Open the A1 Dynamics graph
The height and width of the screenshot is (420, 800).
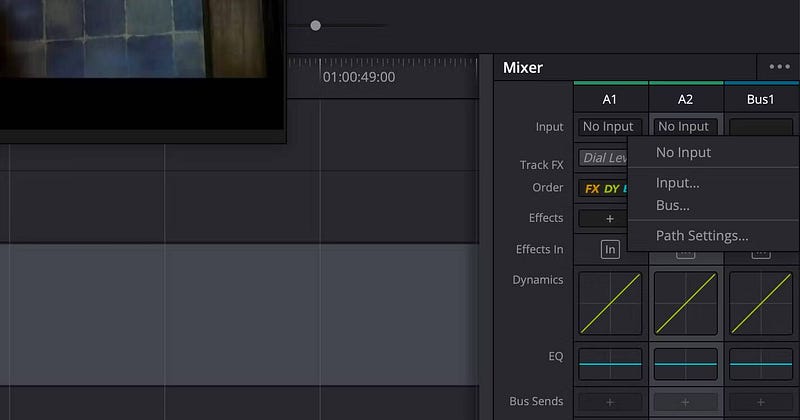[x=610, y=303]
